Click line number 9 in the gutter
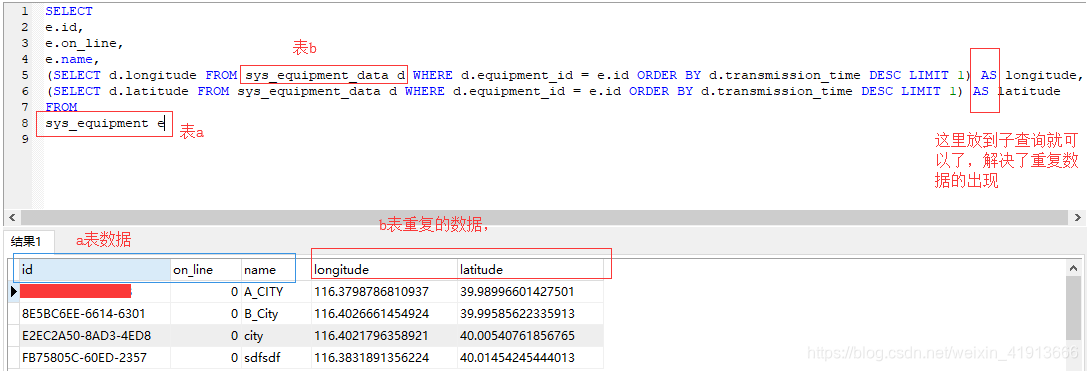The height and width of the screenshot is (371, 1088). coord(25,139)
